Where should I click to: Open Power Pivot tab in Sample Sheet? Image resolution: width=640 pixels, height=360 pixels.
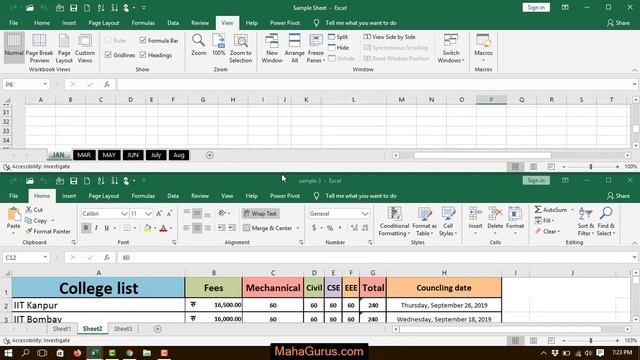(284, 23)
